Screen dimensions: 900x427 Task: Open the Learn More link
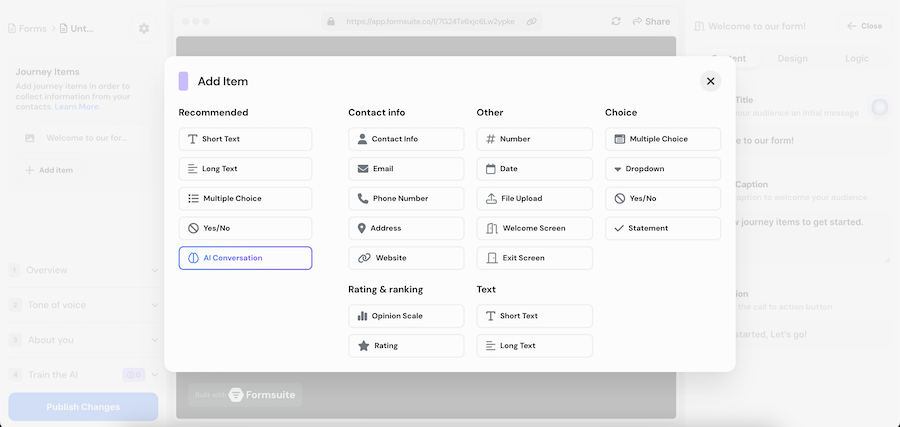coord(77,107)
